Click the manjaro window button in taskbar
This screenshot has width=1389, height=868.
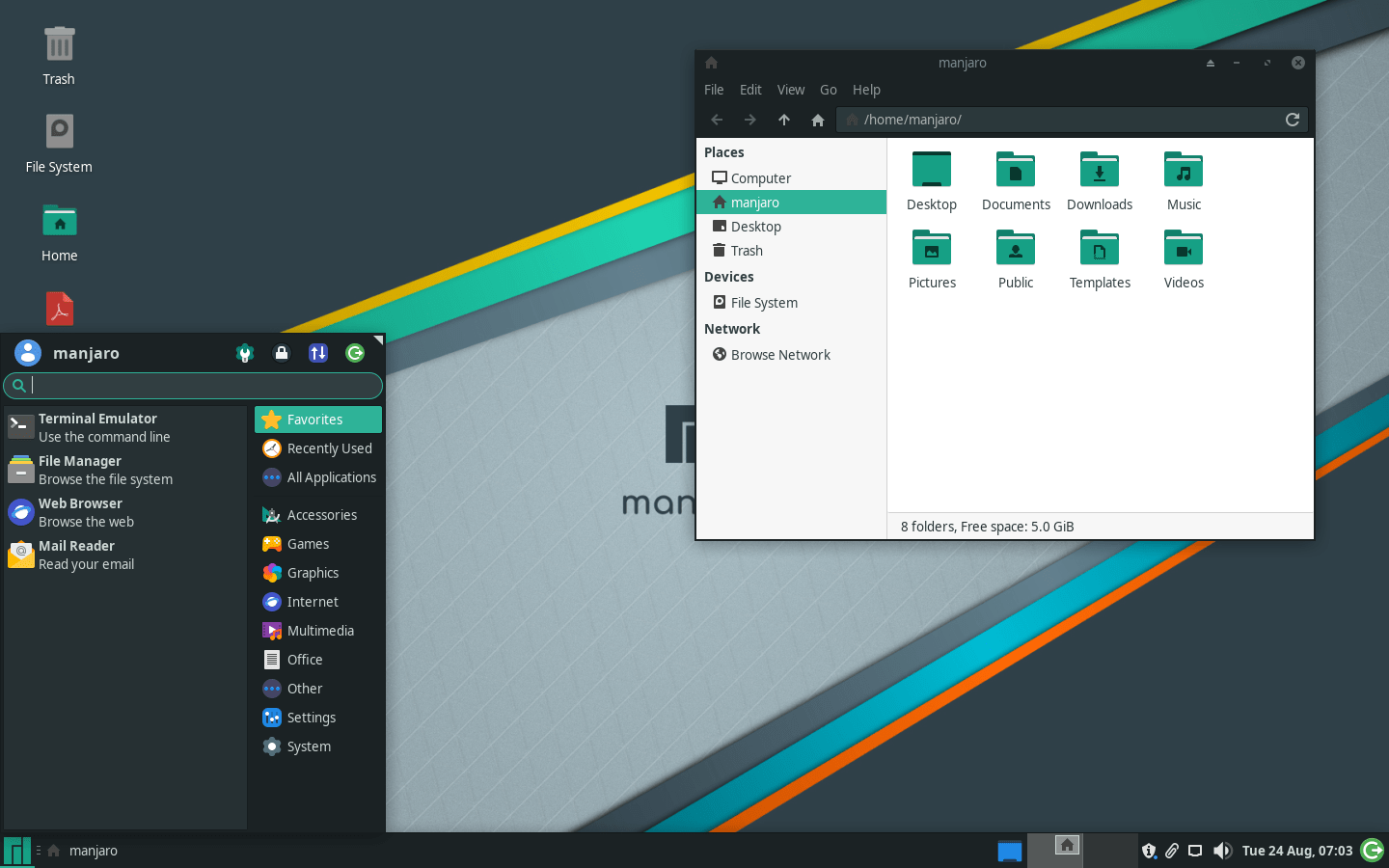[x=83, y=851]
